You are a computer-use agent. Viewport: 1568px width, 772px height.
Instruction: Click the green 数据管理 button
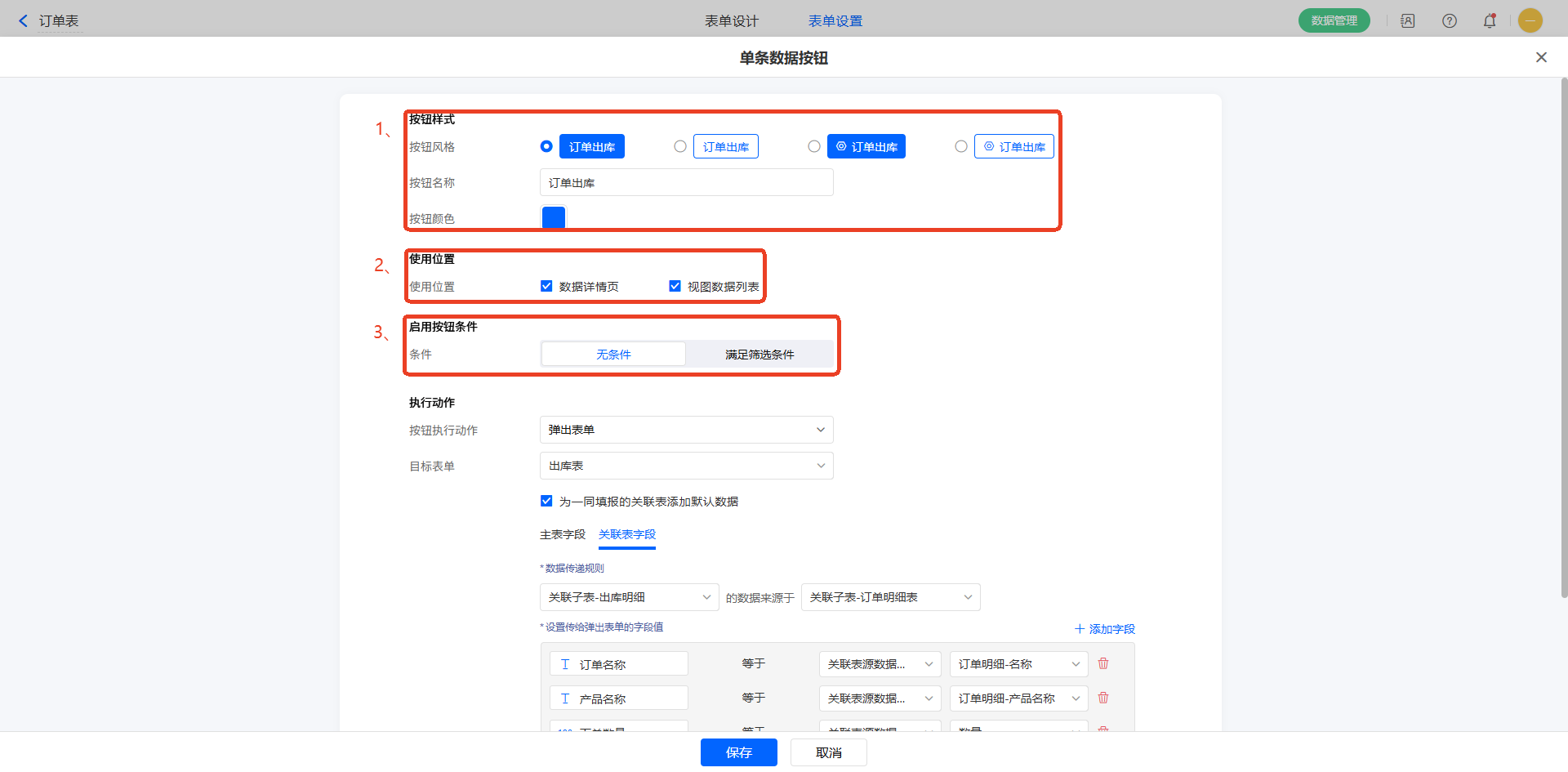(1334, 20)
